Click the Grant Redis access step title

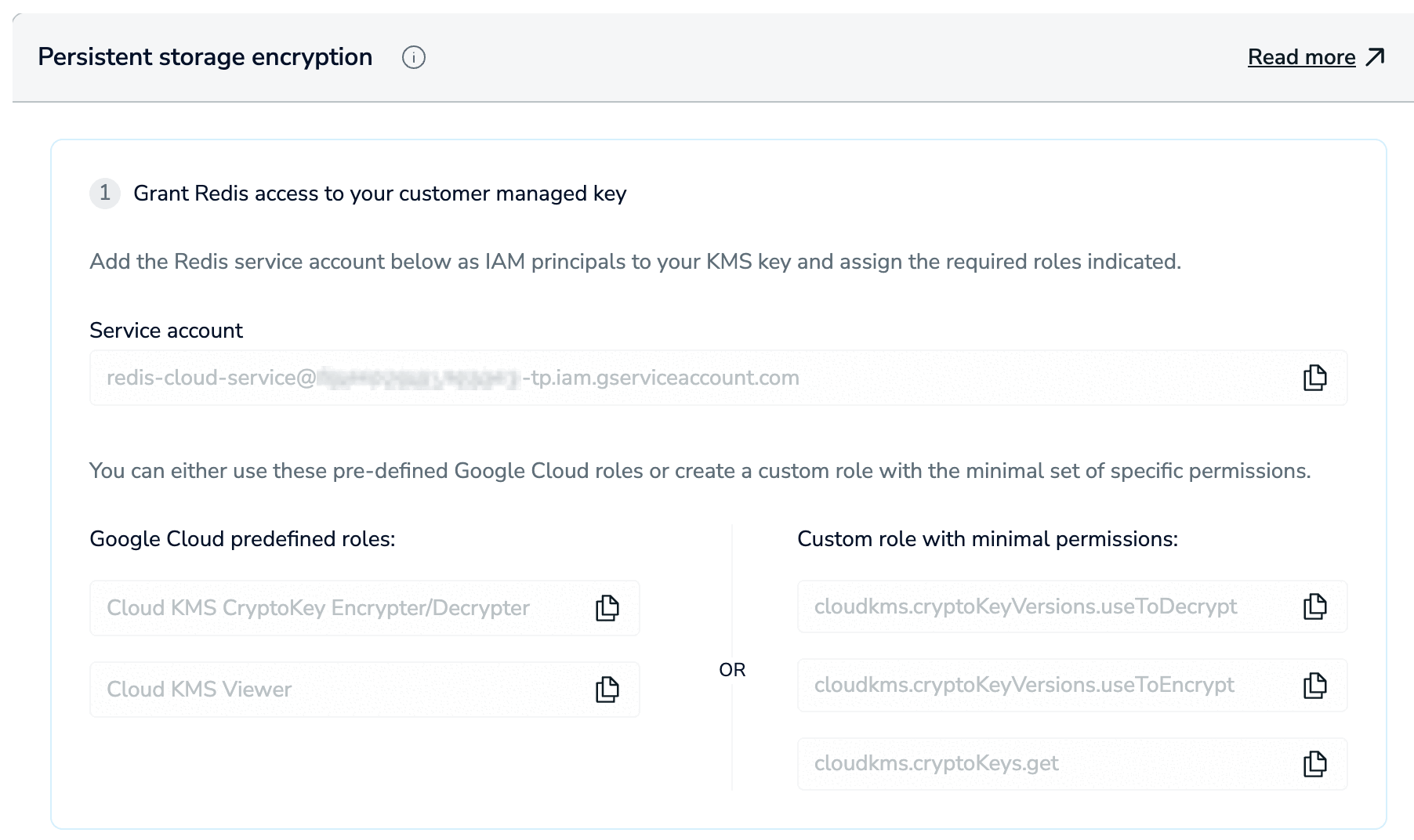[x=380, y=194]
